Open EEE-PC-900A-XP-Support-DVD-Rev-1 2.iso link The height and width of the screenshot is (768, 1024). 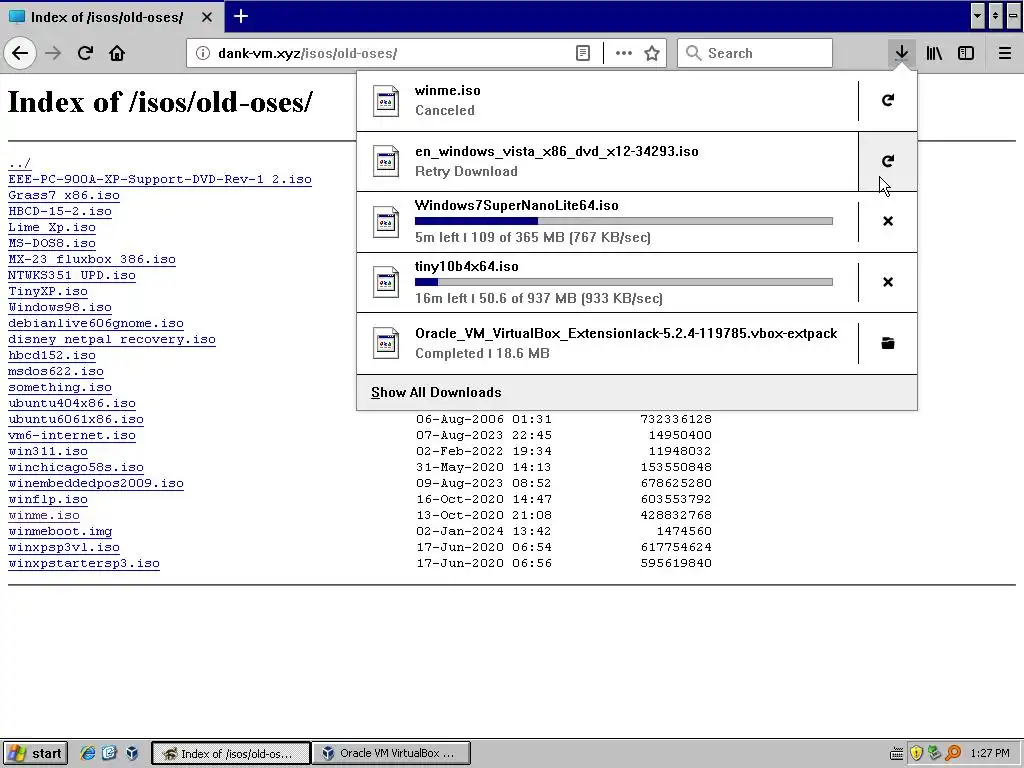(160, 179)
